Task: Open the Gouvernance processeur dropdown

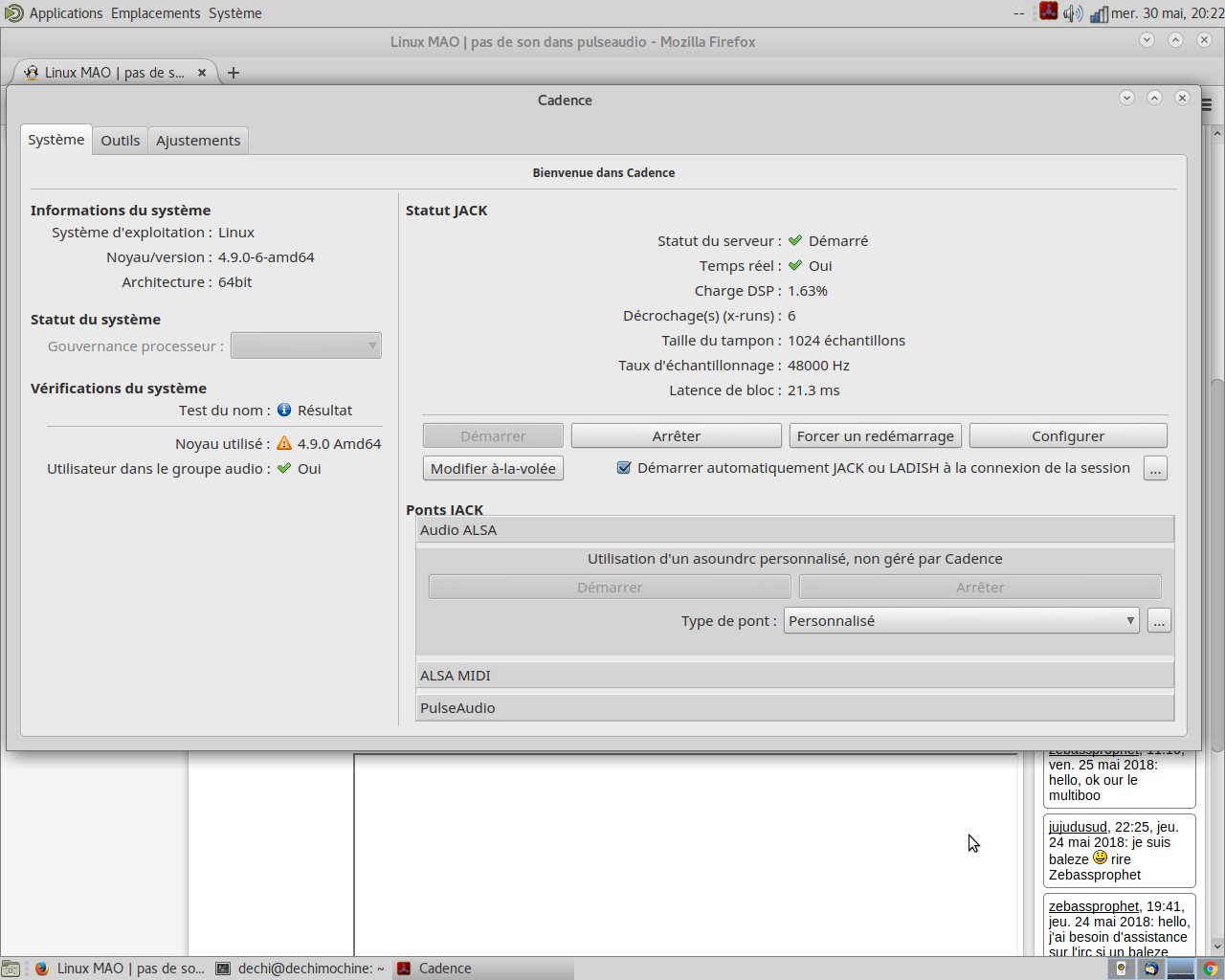Action: pyautogui.click(x=306, y=345)
